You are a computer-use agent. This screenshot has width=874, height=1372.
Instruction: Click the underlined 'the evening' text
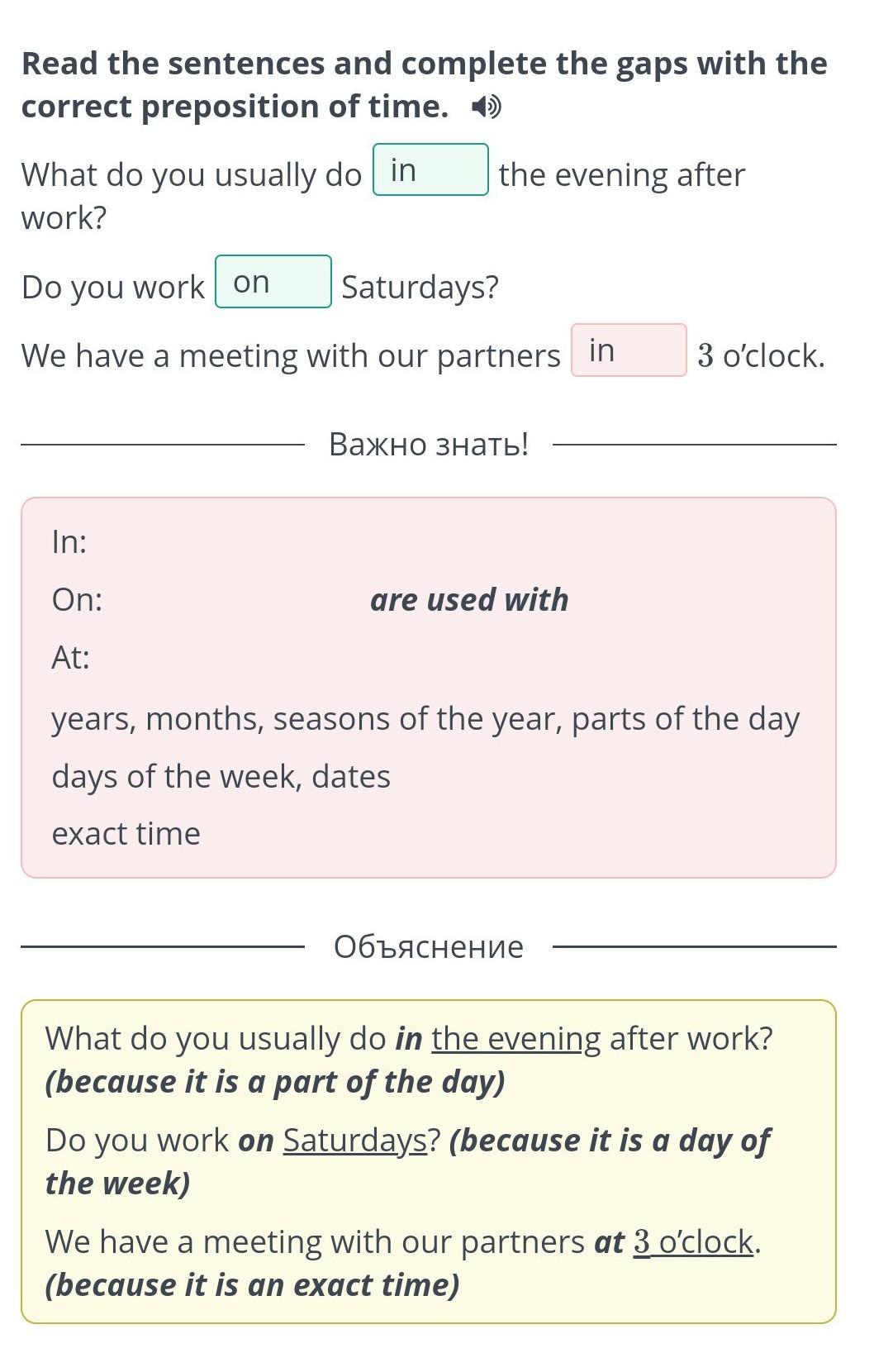click(x=515, y=1038)
